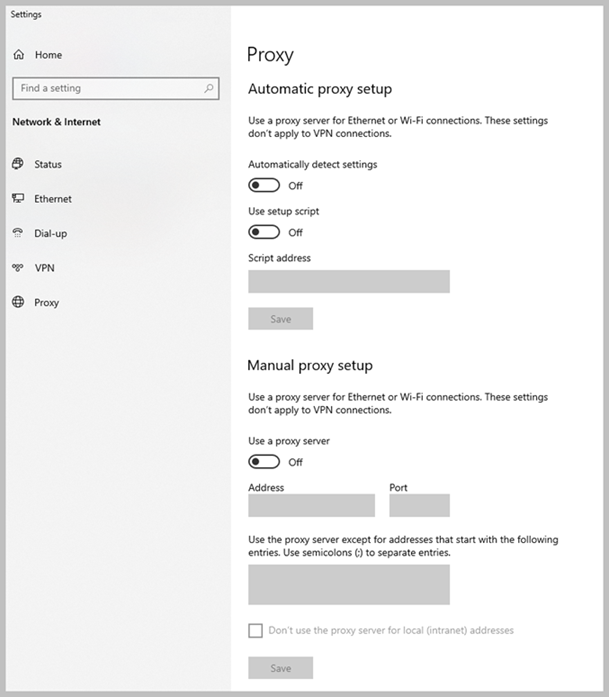Select the Status globe icon
The width and height of the screenshot is (609, 697).
tap(18, 164)
